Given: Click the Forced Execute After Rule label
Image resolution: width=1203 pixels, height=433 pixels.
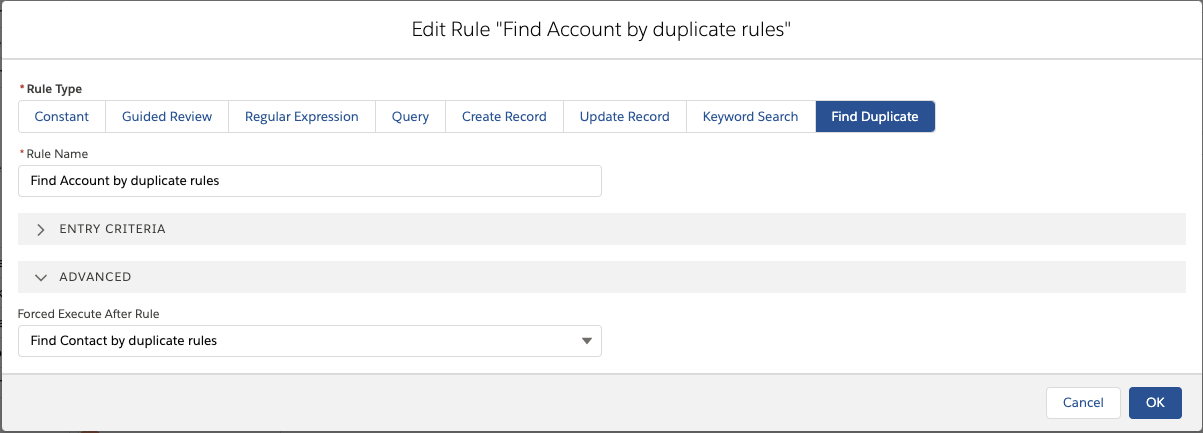Looking at the screenshot, I should point(88,314).
